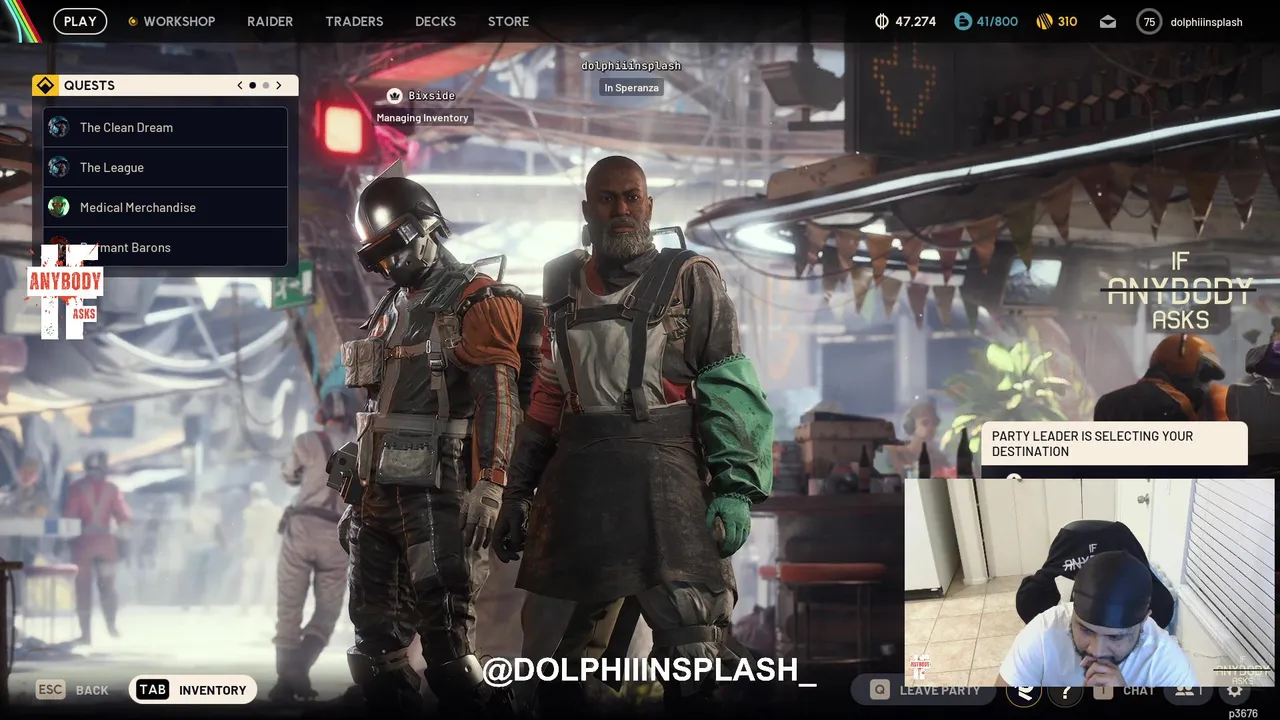The image size is (1280, 720).
Task: Open the Barons quest row
Action: click(165, 247)
